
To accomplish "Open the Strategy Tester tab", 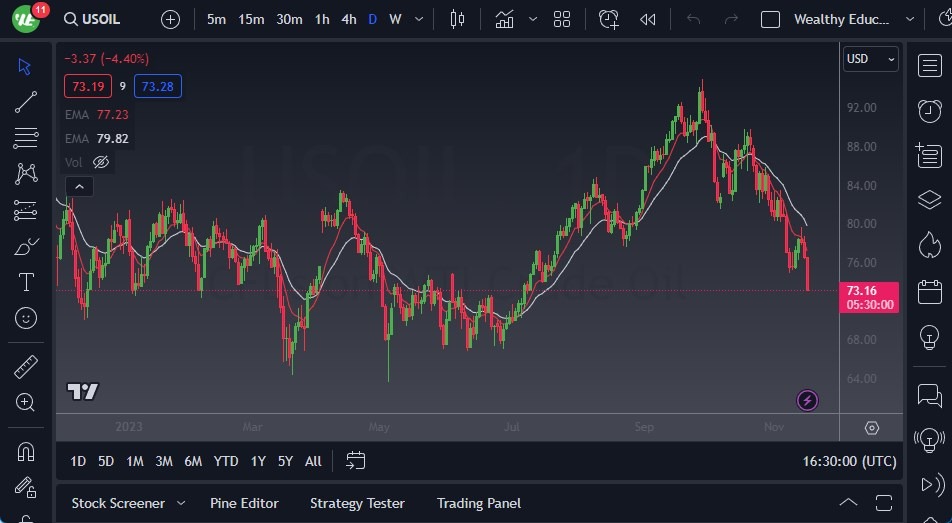I will coord(357,503).
